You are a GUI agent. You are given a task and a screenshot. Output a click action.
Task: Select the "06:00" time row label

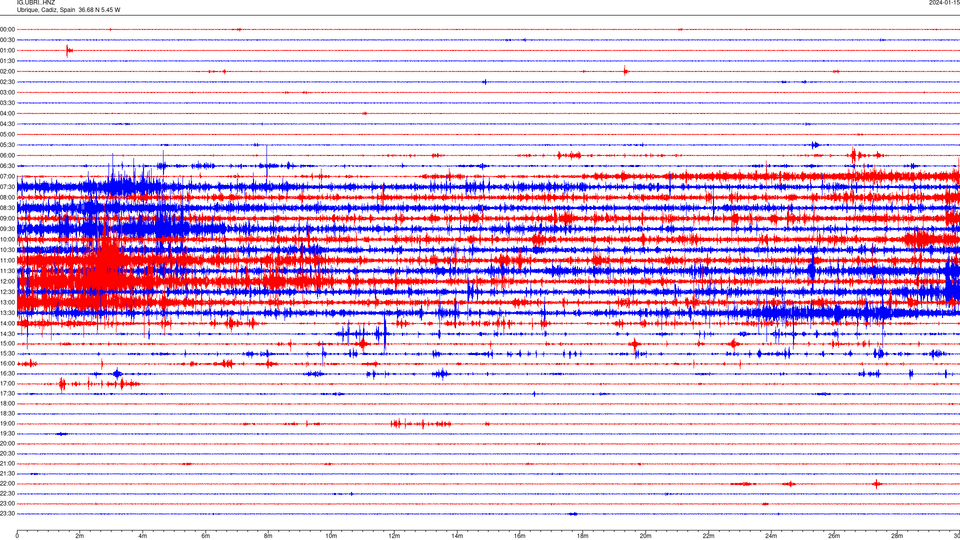7,156
